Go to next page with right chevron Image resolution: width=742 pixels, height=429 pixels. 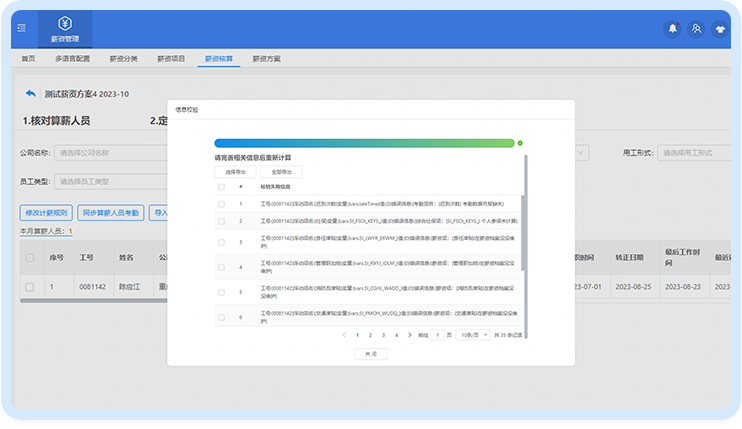[409, 335]
